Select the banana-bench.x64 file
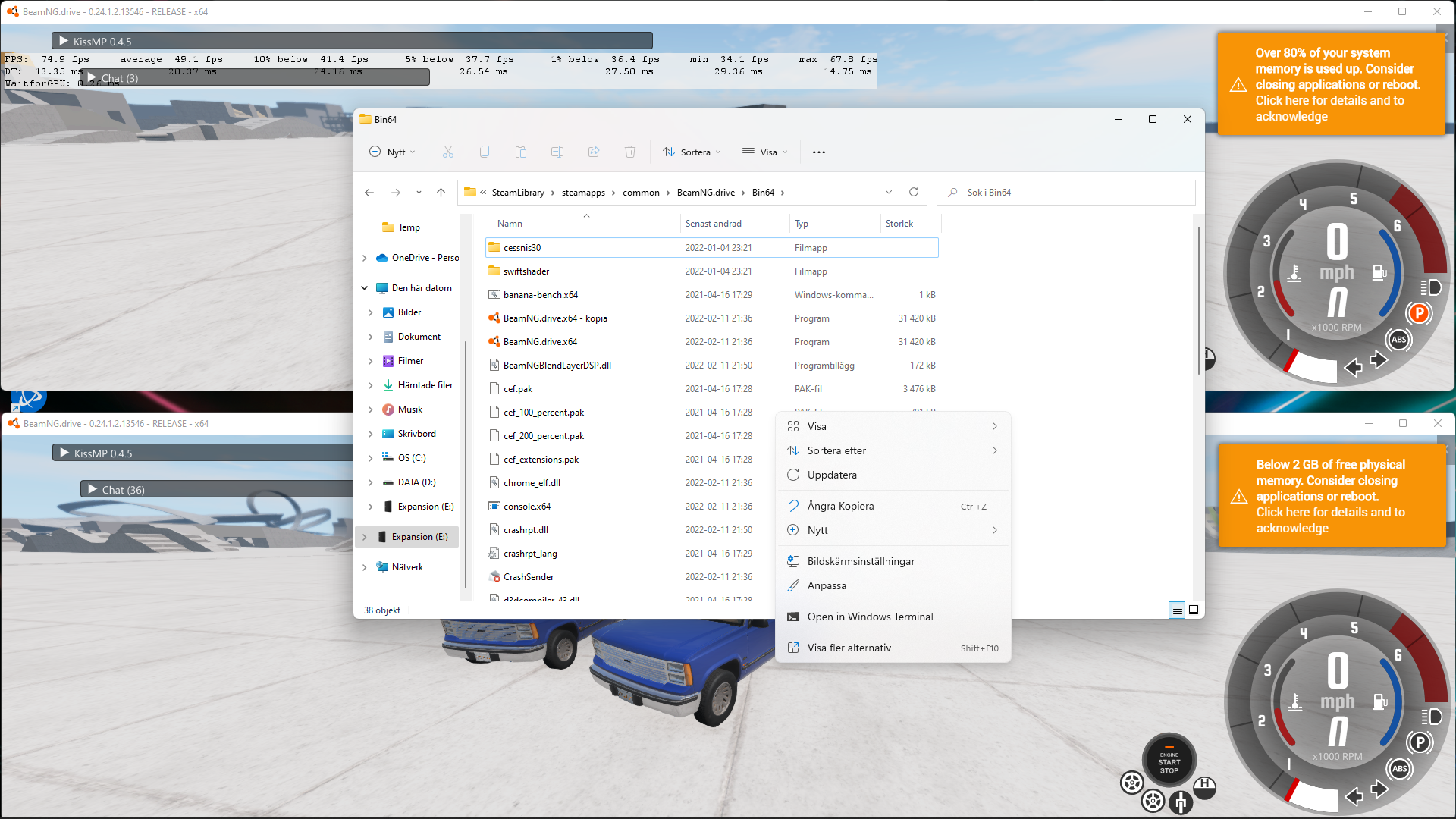 pyautogui.click(x=711, y=295)
